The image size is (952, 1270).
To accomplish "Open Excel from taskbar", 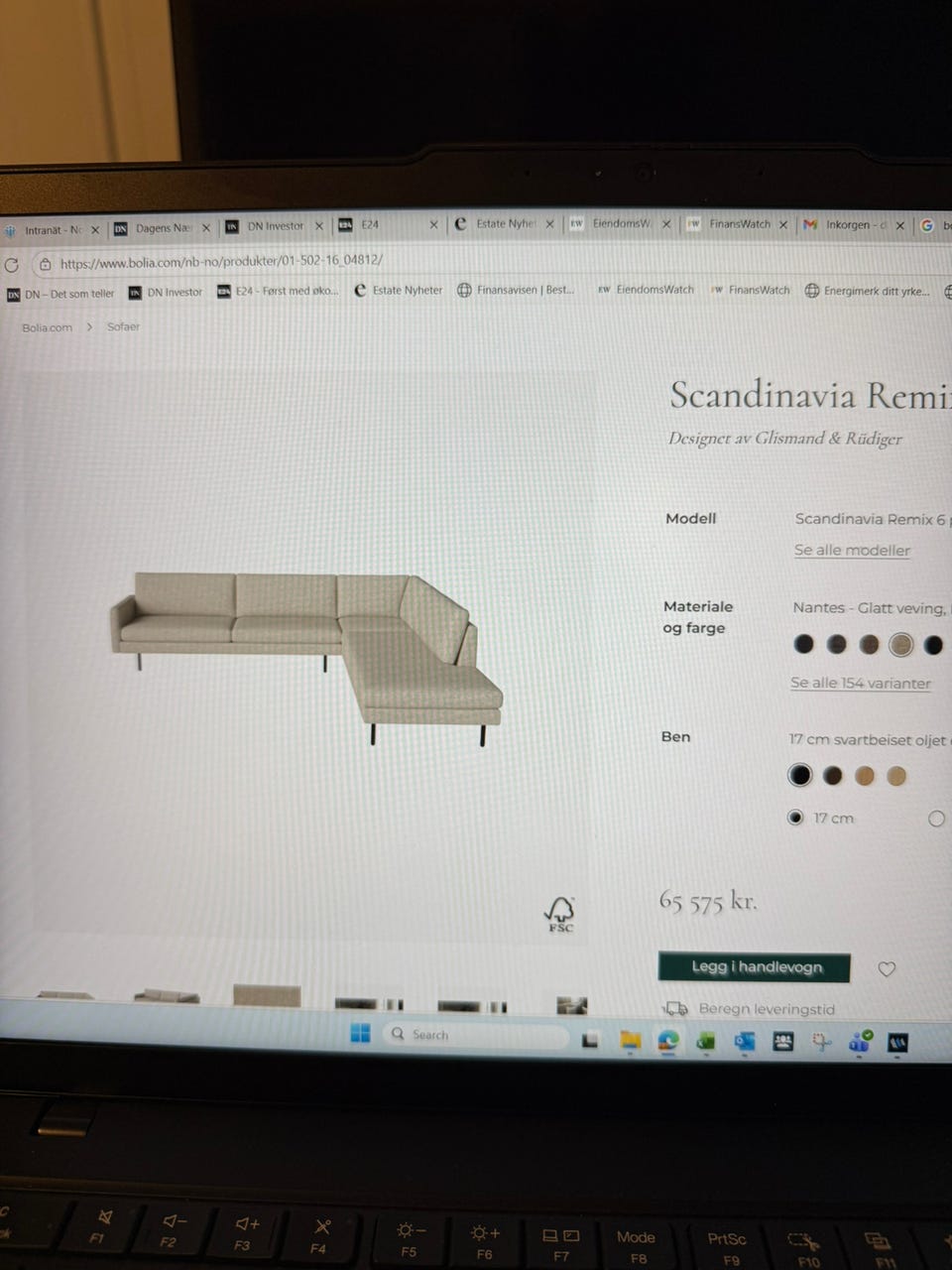I will (x=706, y=1042).
